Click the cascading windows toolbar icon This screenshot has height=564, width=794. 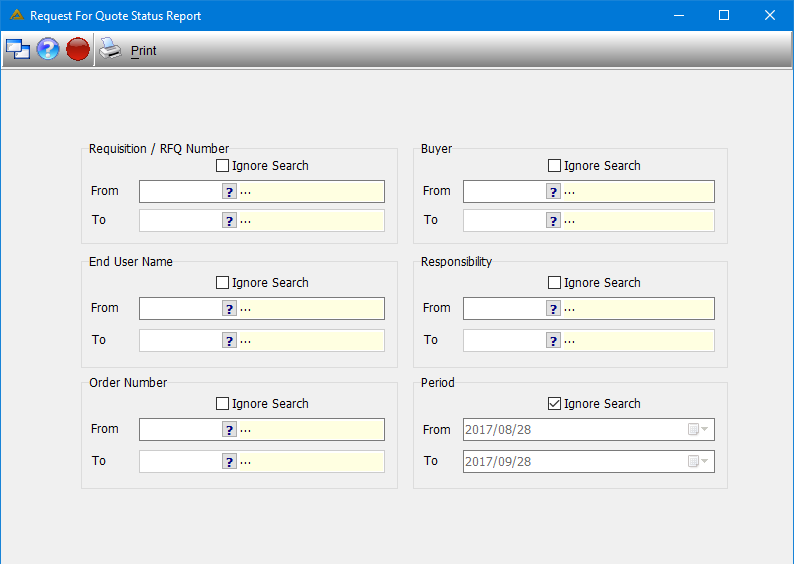18,50
